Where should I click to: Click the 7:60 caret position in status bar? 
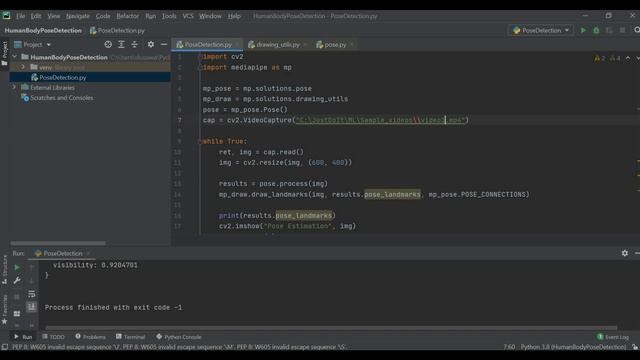509,347
